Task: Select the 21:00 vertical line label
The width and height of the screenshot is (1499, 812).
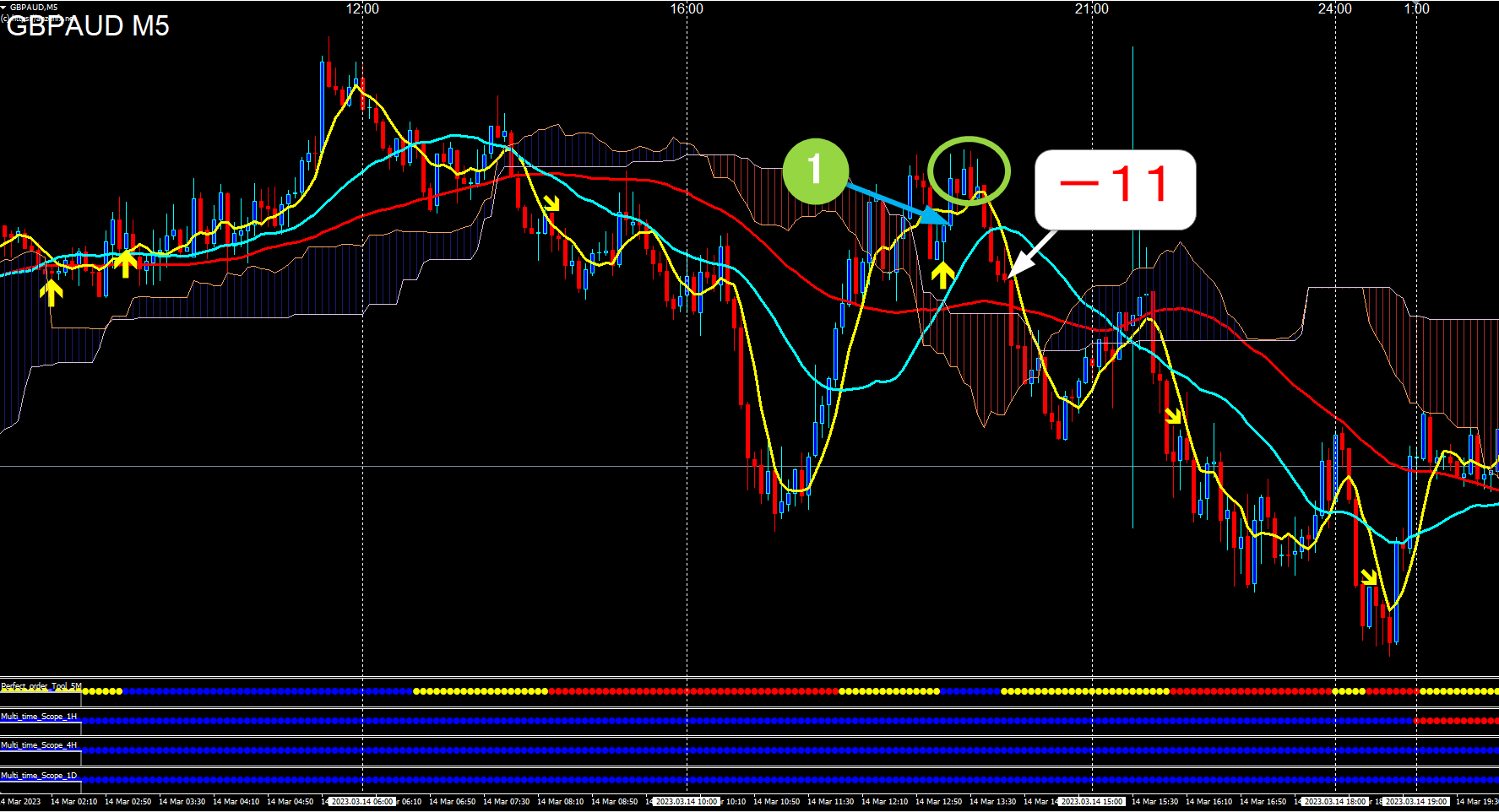Action: pyautogui.click(x=1092, y=8)
